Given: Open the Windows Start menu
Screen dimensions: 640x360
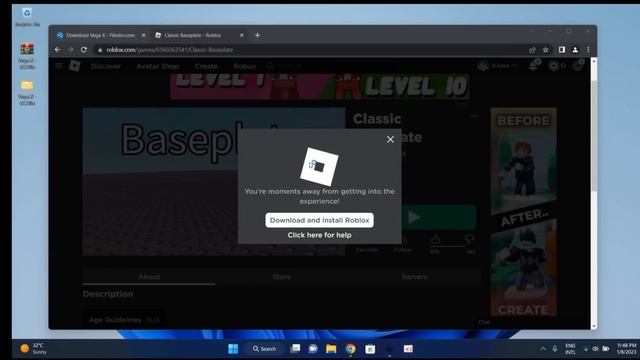Looking at the screenshot, I should coord(233,349).
